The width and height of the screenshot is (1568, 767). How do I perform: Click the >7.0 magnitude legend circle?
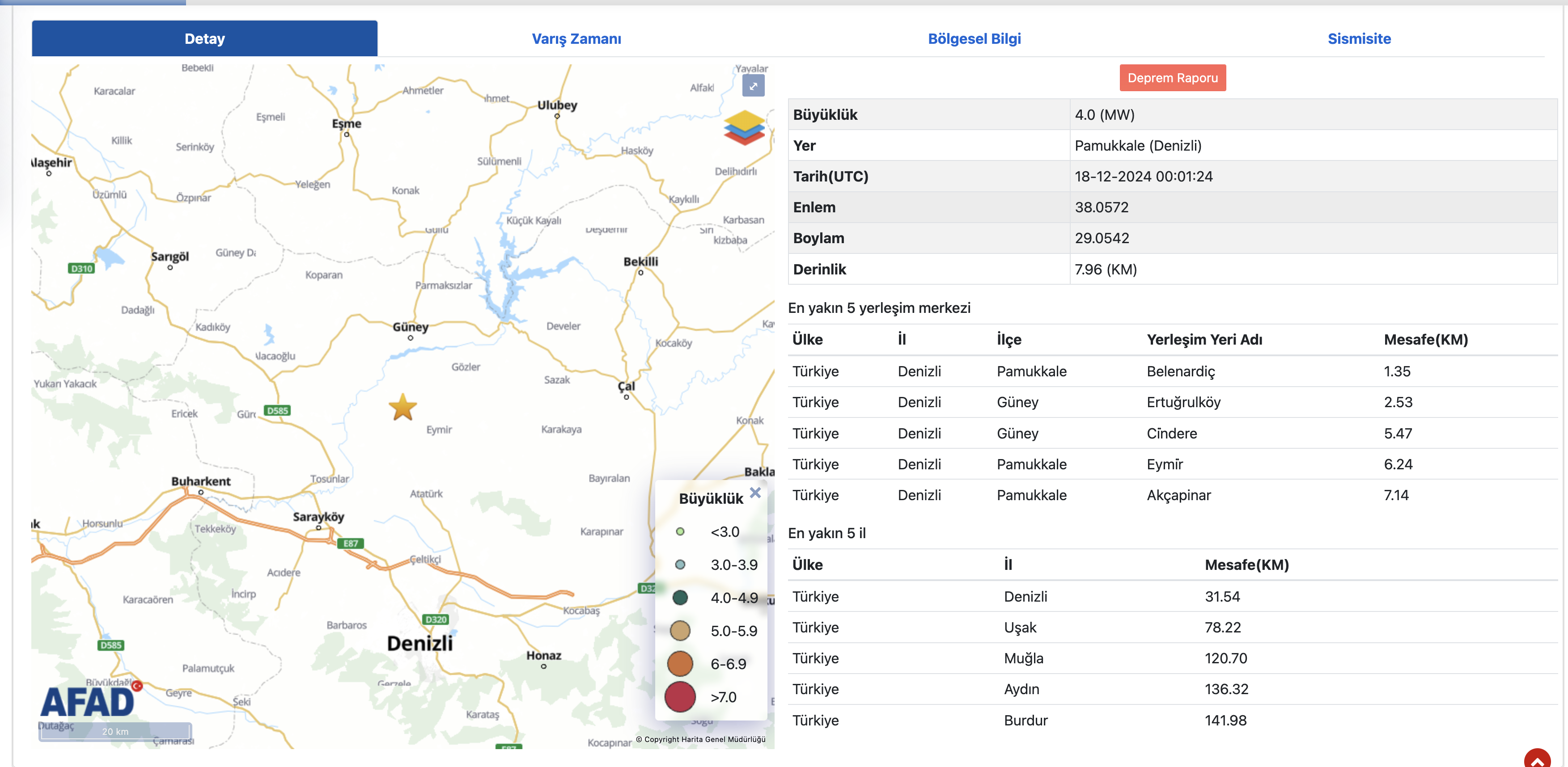tap(680, 697)
